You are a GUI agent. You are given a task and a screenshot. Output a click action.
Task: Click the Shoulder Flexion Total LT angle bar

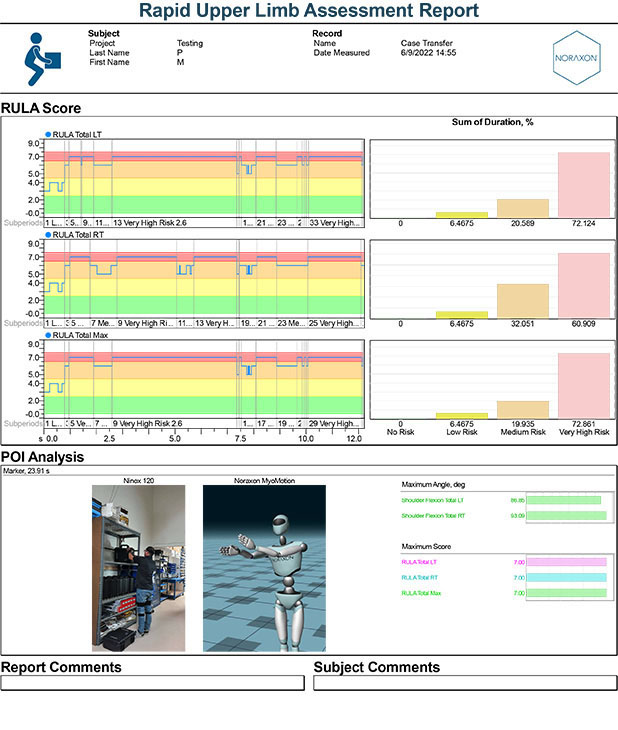[564, 500]
